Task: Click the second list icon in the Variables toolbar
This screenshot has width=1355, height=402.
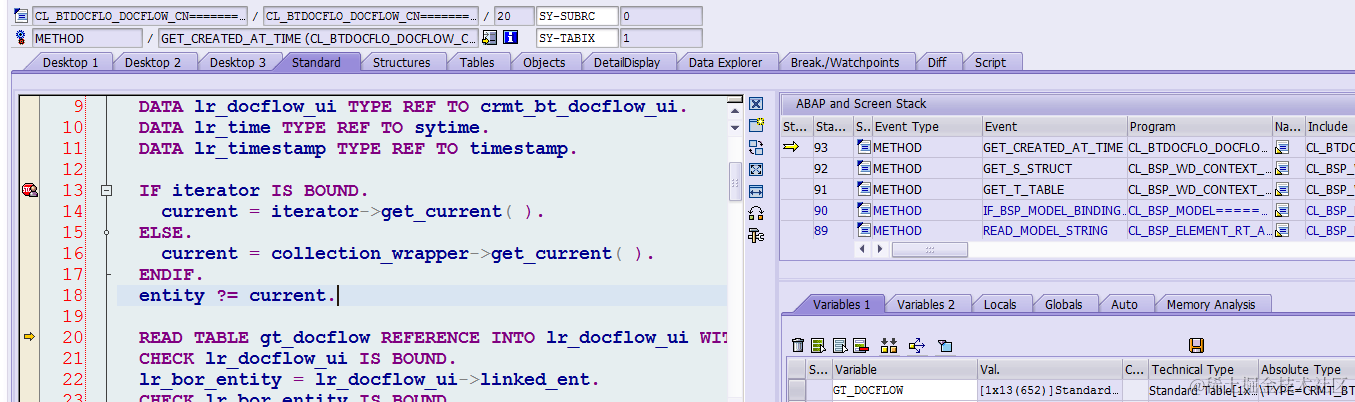Action: tap(839, 345)
